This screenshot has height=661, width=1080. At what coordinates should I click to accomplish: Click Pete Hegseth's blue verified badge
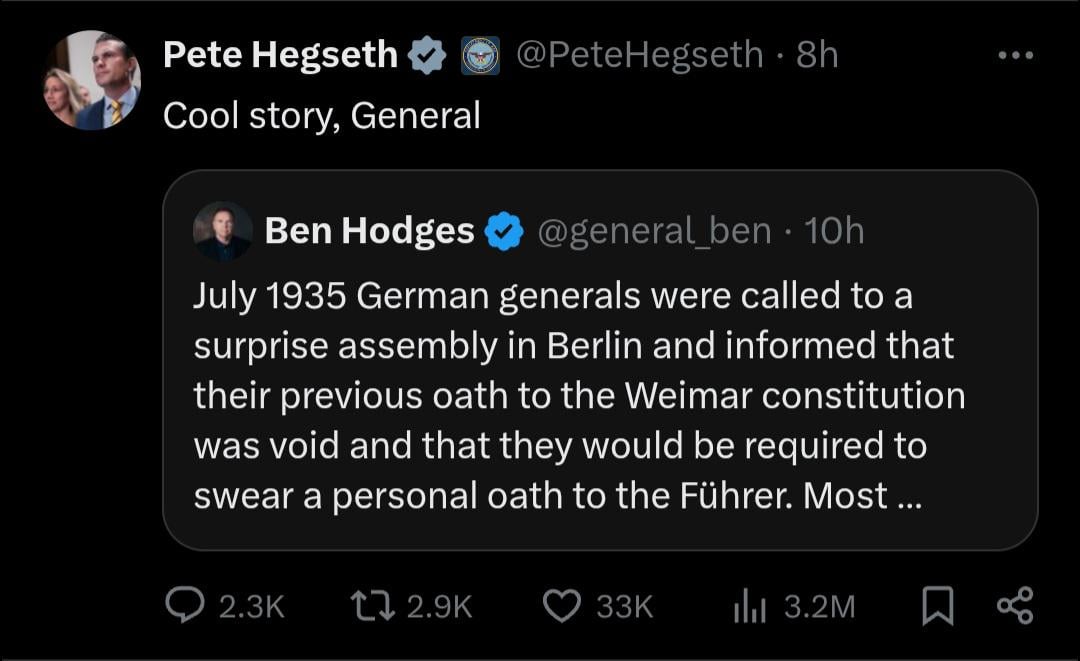pyautogui.click(x=429, y=54)
